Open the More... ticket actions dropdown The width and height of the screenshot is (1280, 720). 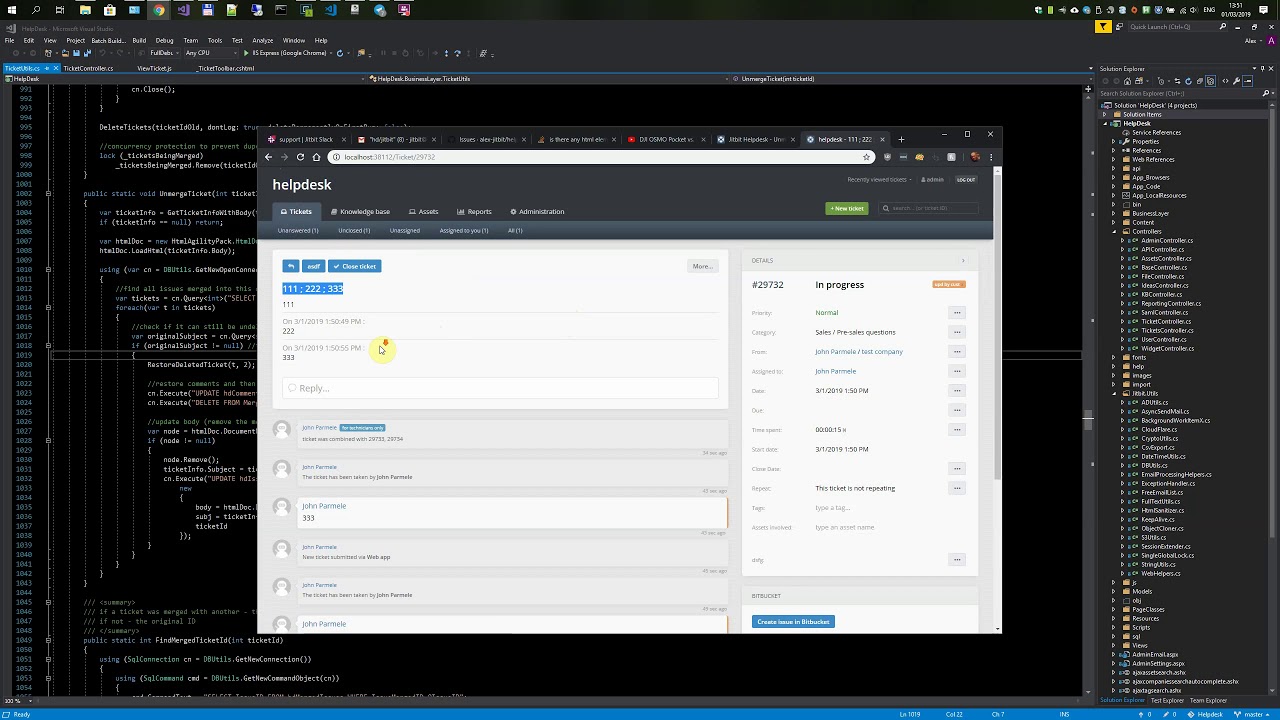click(x=702, y=266)
